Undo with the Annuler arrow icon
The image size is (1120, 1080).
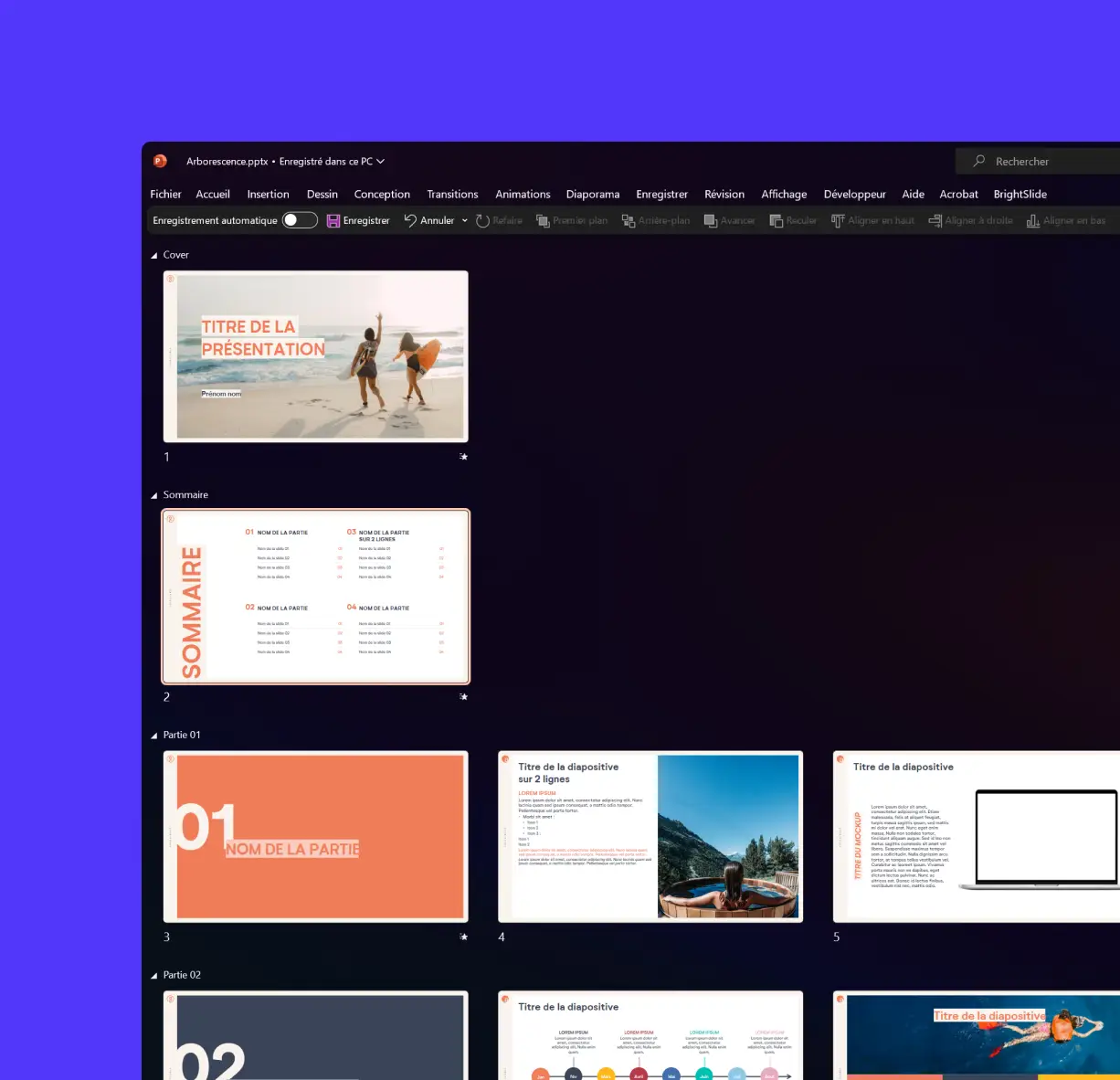[410, 220]
